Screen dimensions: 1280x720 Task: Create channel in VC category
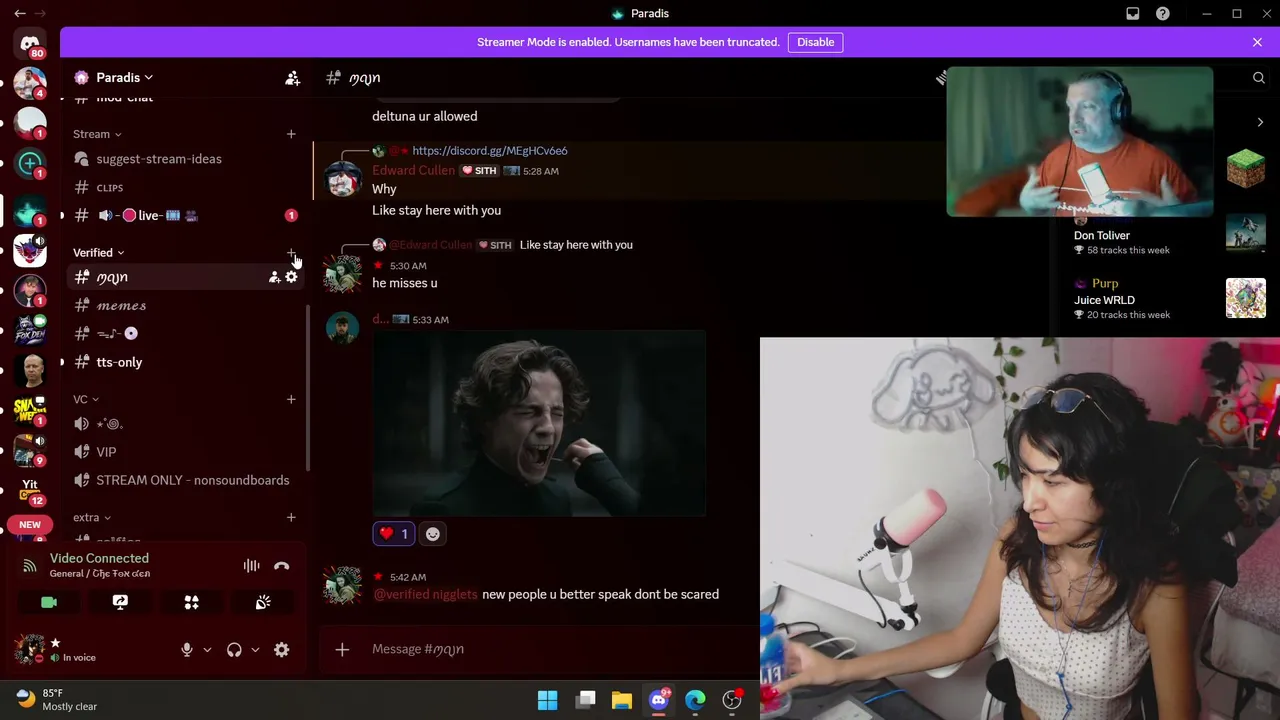click(291, 399)
